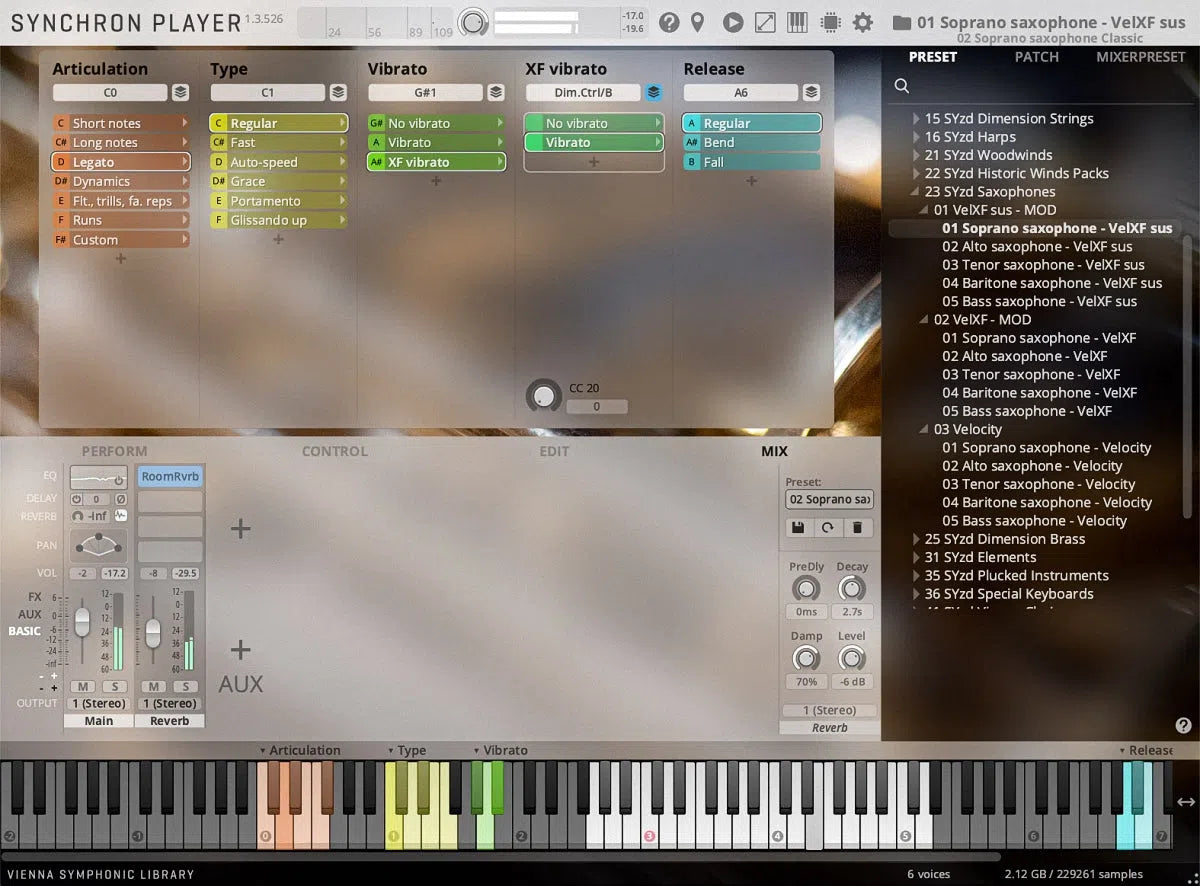Expand the 25 SYzd Dimension Brass folder
1200x886 pixels.
(x=916, y=539)
